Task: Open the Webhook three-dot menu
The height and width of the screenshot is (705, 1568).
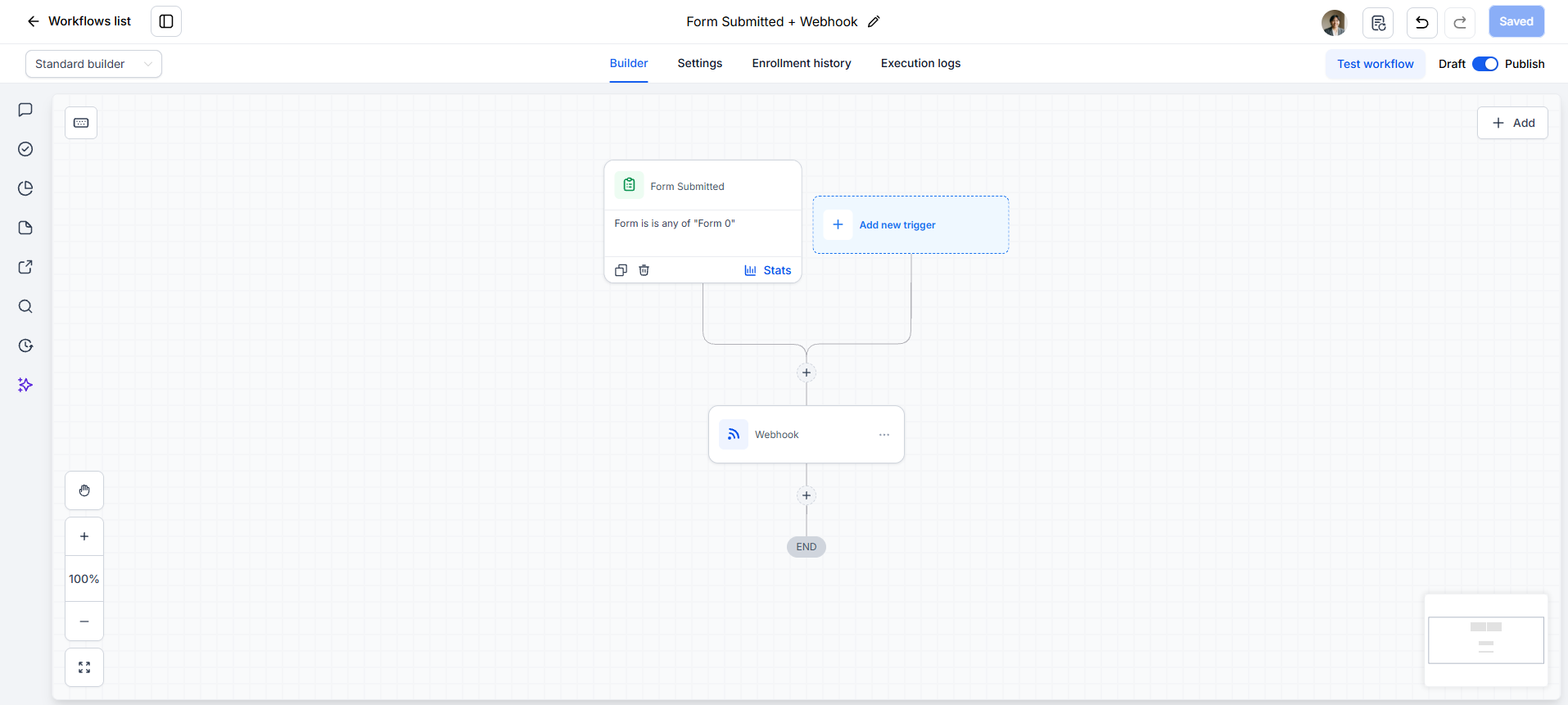Action: pyautogui.click(x=884, y=435)
